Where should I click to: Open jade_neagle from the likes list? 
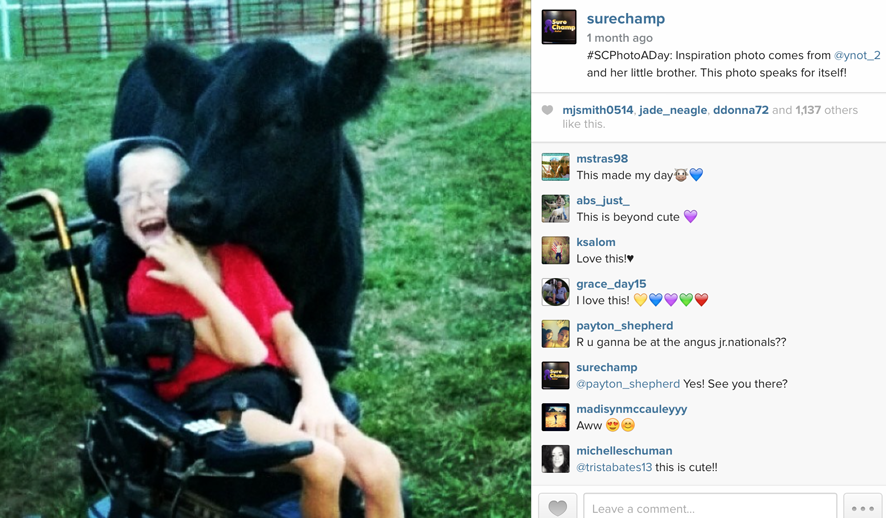(x=672, y=110)
